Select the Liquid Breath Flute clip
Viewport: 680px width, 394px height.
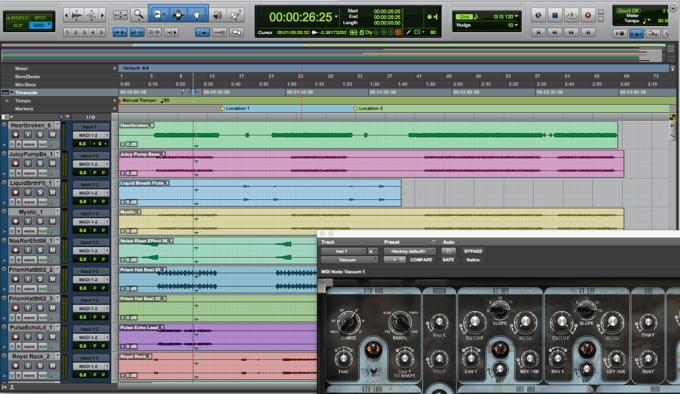pos(260,193)
